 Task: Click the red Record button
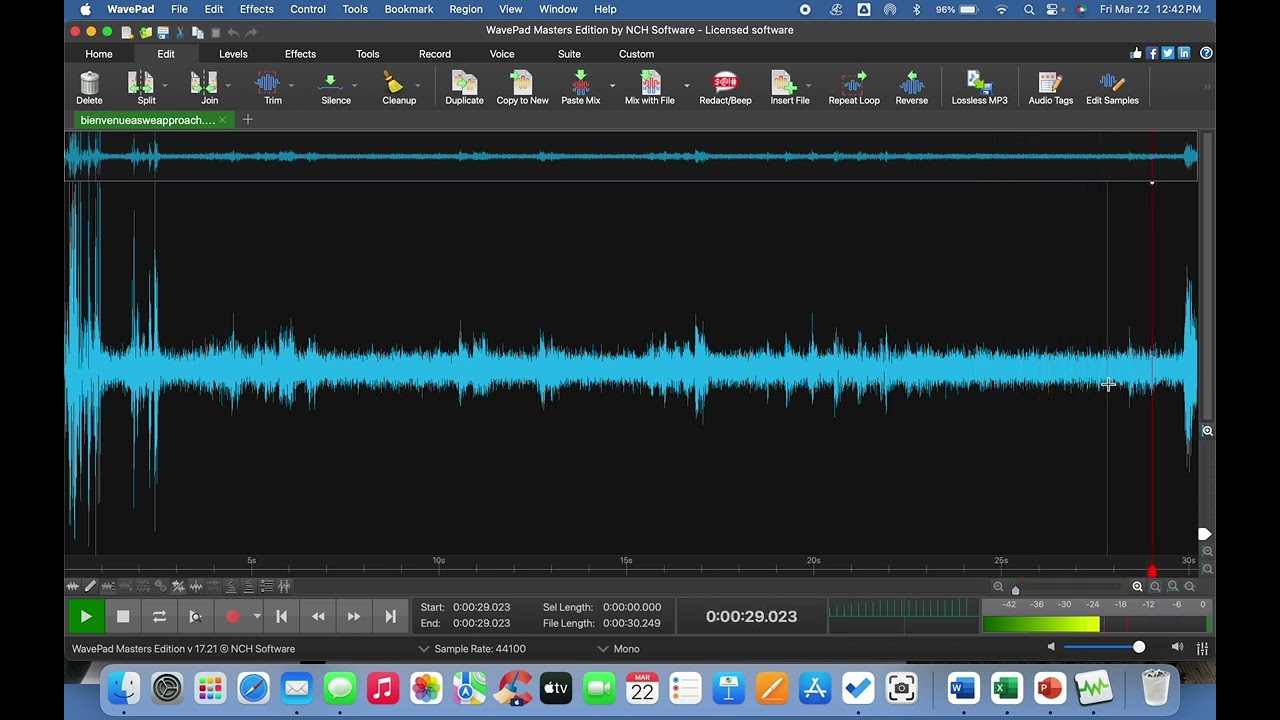point(232,617)
